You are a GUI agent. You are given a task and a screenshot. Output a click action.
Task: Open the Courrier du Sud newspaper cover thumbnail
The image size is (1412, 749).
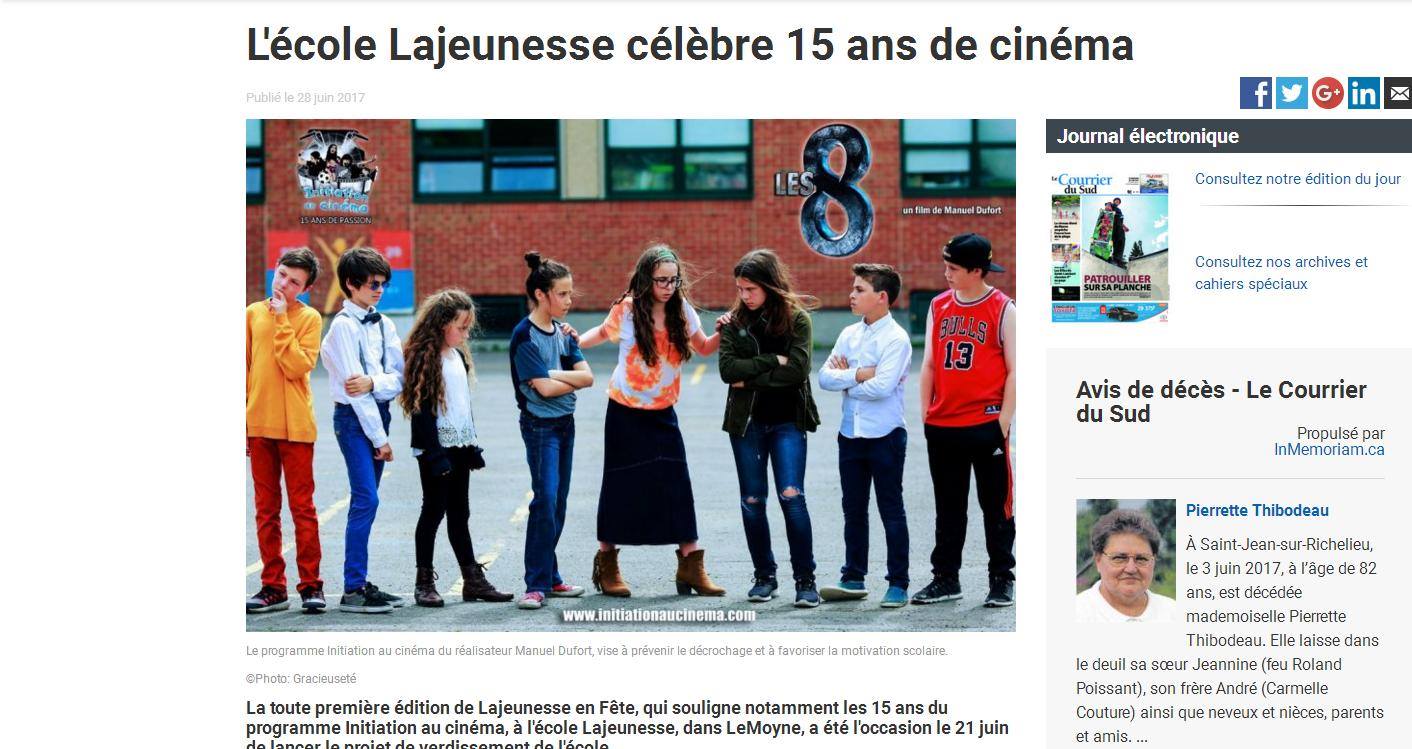[x=1110, y=248]
